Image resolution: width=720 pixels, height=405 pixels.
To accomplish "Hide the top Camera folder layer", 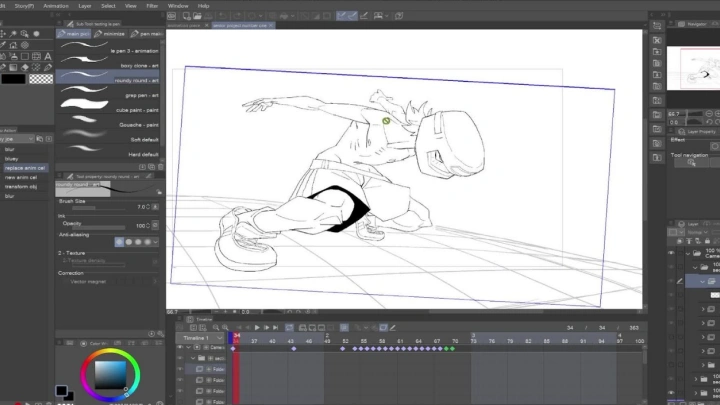I will point(671,253).
